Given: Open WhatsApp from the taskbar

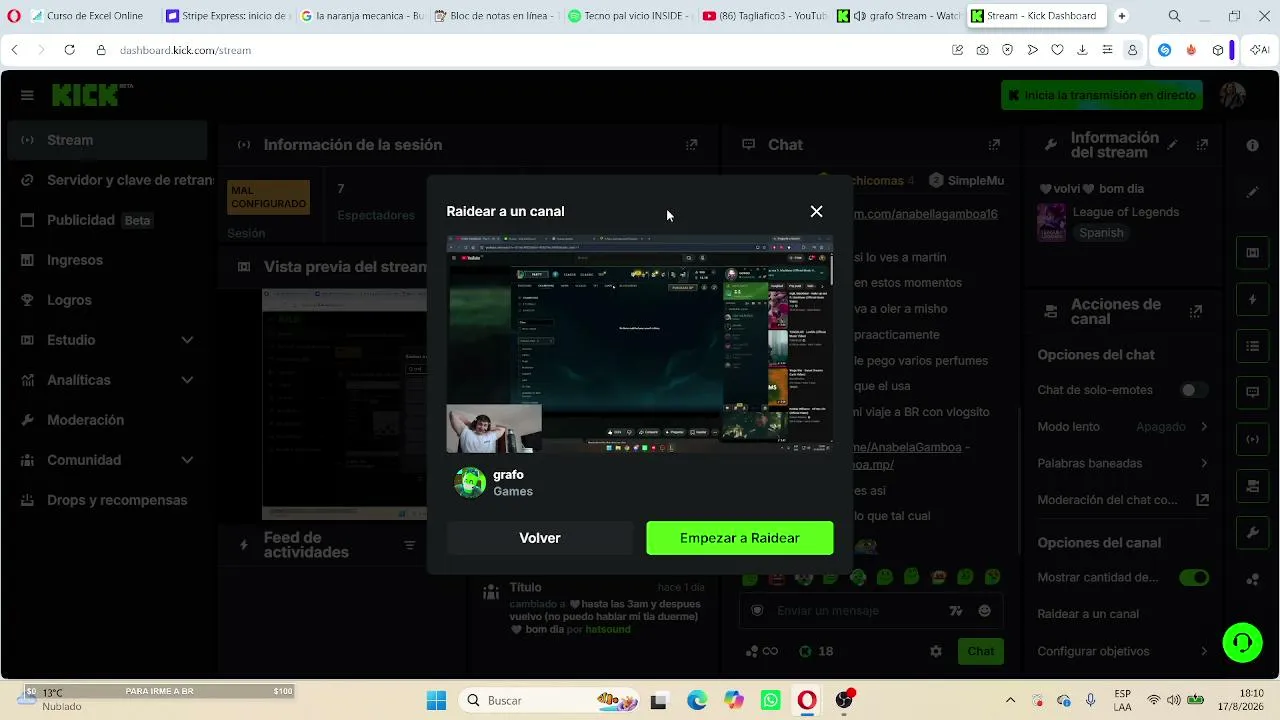Looking at the screenshot, I should 770,701.
